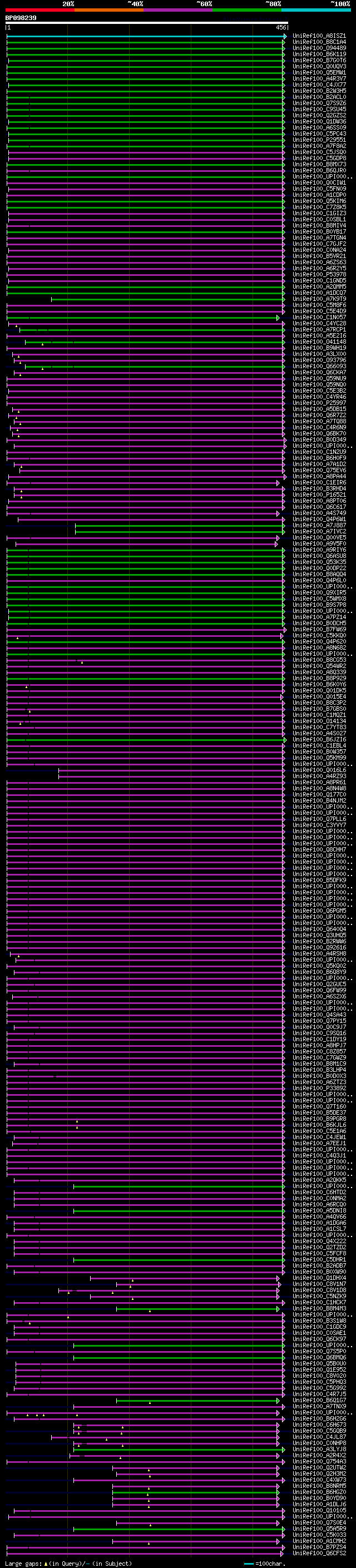This screenshot has height=1568, width=356.
Task: Select the UniRef100_C5JSQ0 label
Action: pyautogui.click(x=319, y=152)
